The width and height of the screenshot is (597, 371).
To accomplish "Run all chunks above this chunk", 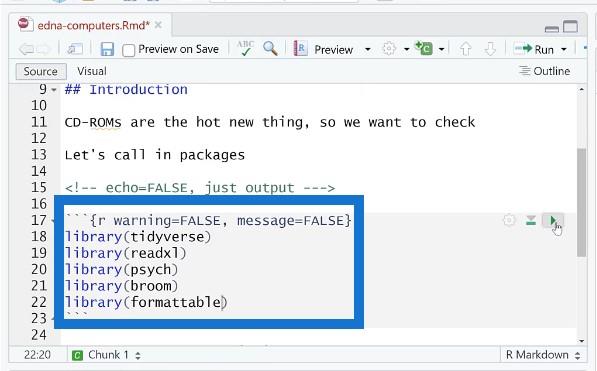I will click(531, 220).
